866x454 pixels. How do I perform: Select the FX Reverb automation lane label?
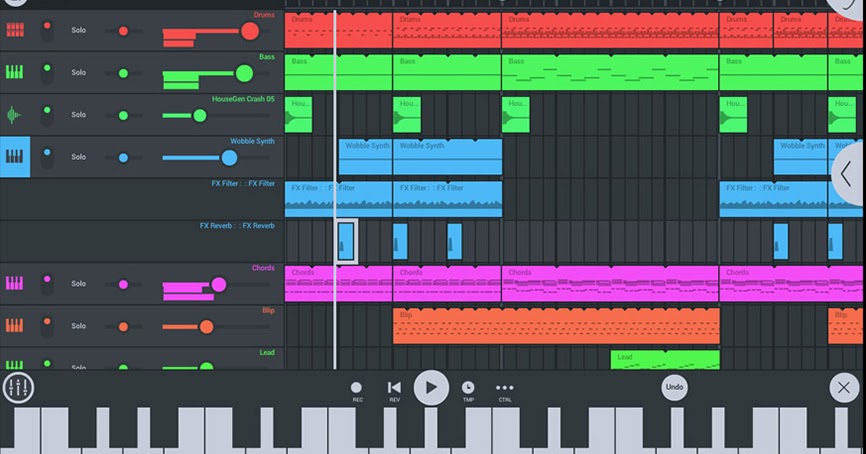coord(237,225)
